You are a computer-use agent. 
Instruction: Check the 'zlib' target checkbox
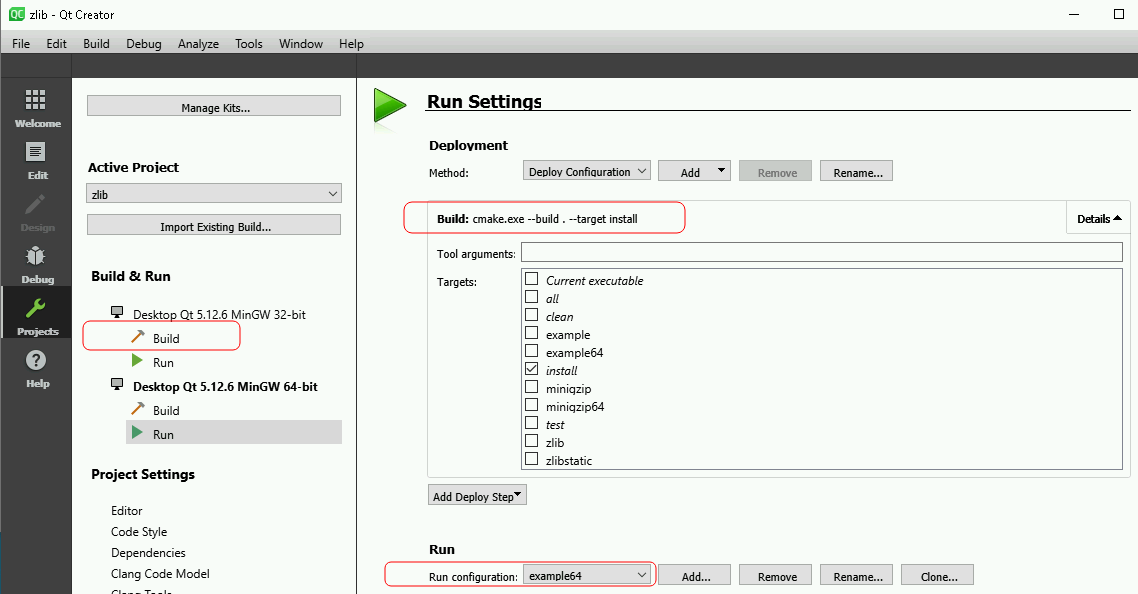pyautogui.click(x=531, y=441)
